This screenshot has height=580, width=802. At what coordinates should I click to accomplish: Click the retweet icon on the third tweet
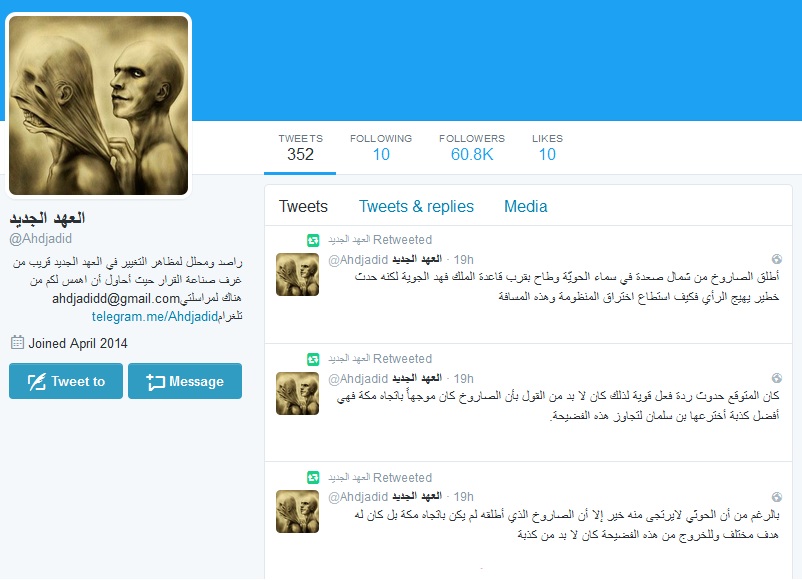tap(313, 478)
